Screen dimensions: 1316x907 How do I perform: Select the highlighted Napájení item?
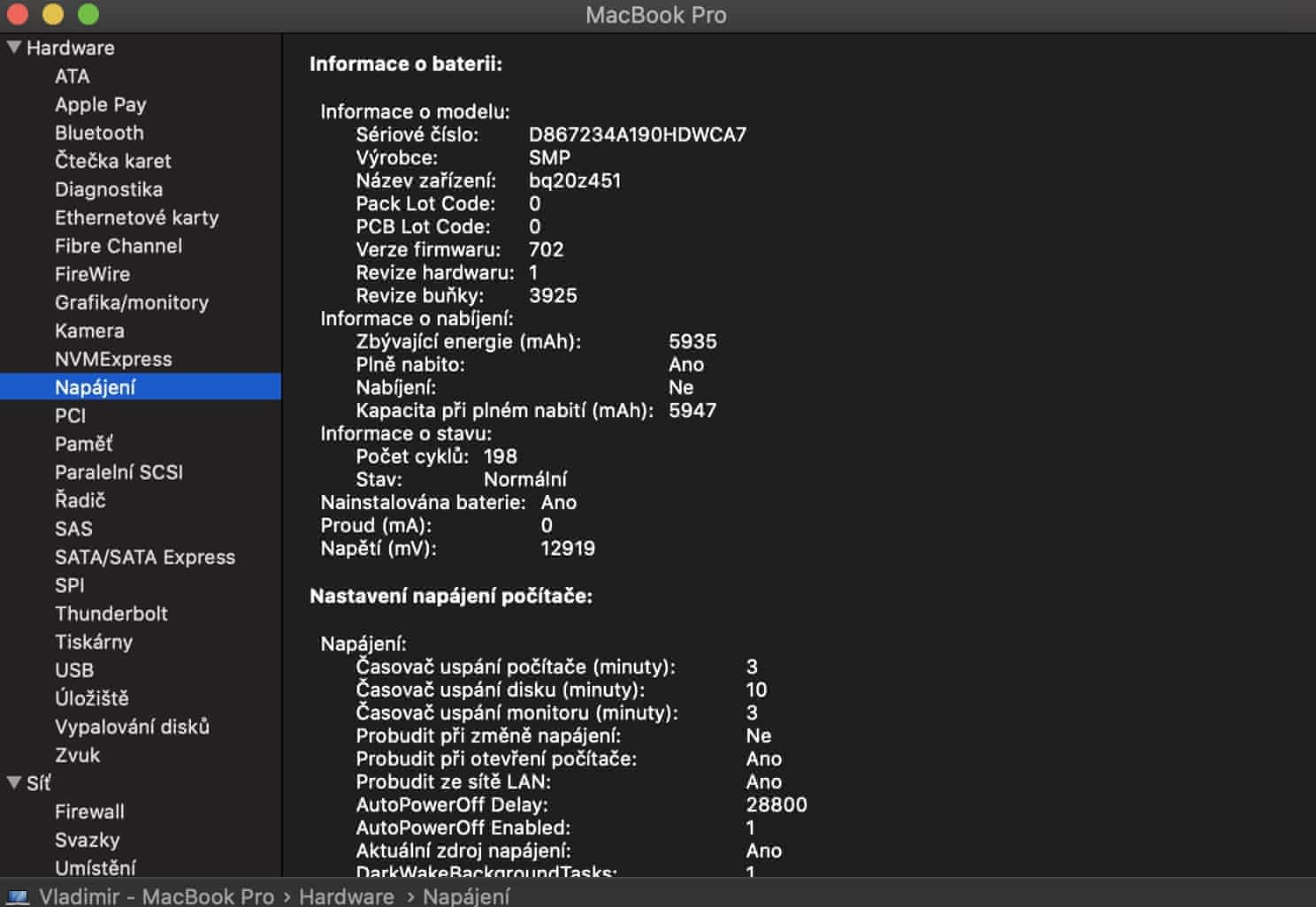[x=95, y=387]
